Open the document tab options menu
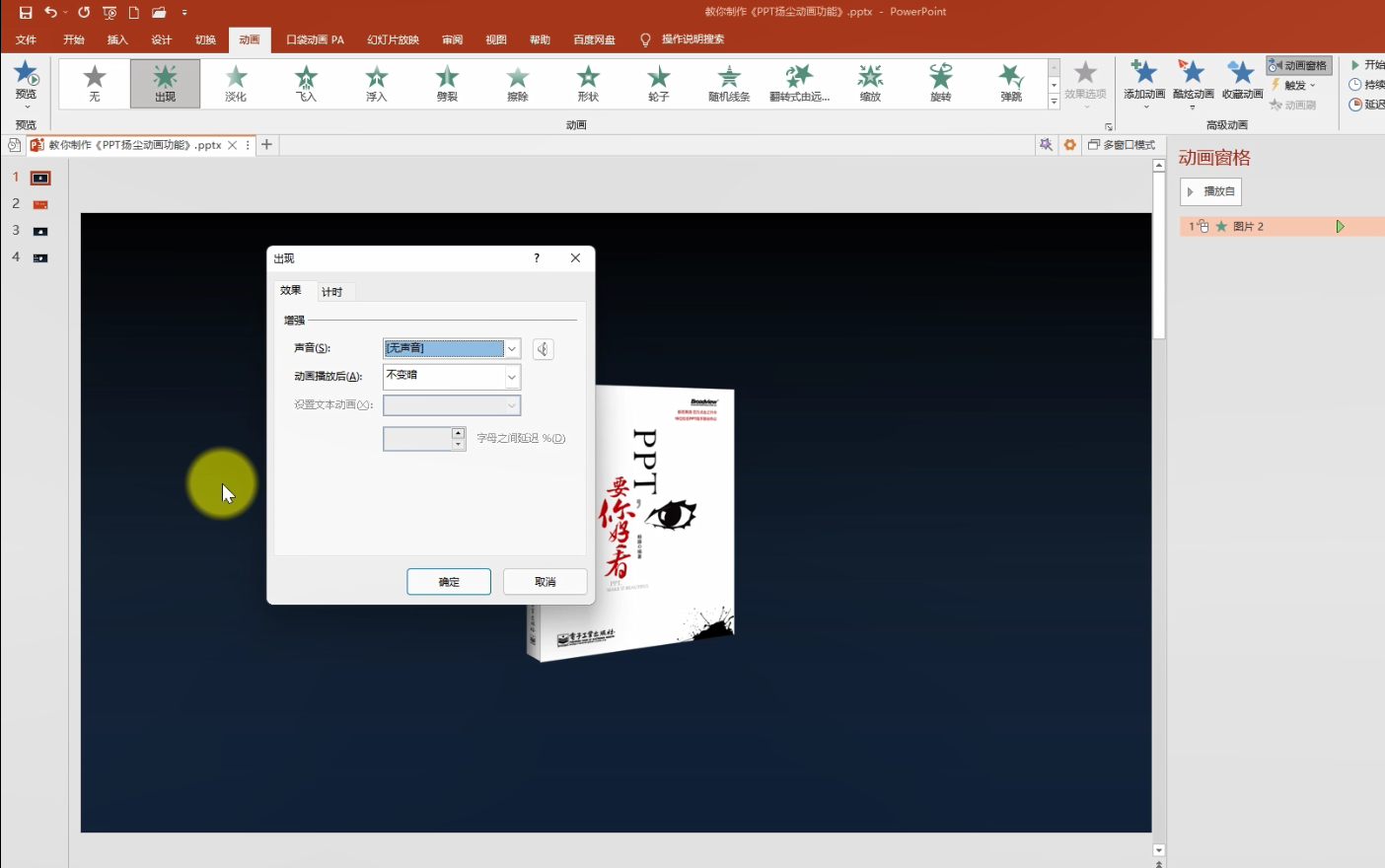The height and width of the screenshot is (868, 1385). tap(248, 145)
